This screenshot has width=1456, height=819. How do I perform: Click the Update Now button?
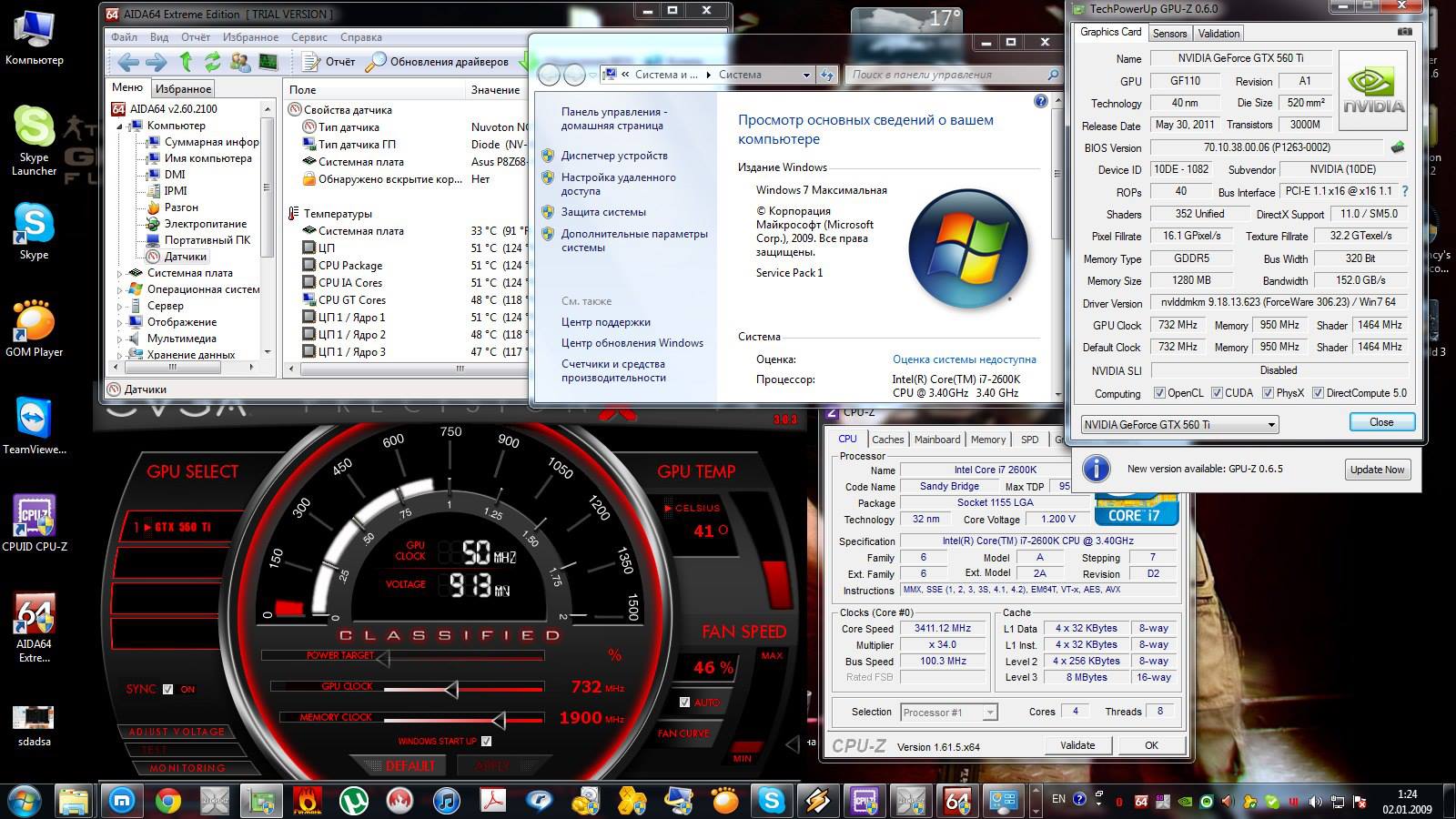[1377, 470]
